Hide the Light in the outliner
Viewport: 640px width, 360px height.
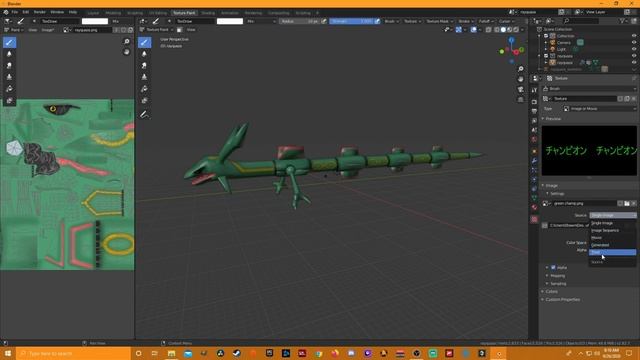(634, 49)
